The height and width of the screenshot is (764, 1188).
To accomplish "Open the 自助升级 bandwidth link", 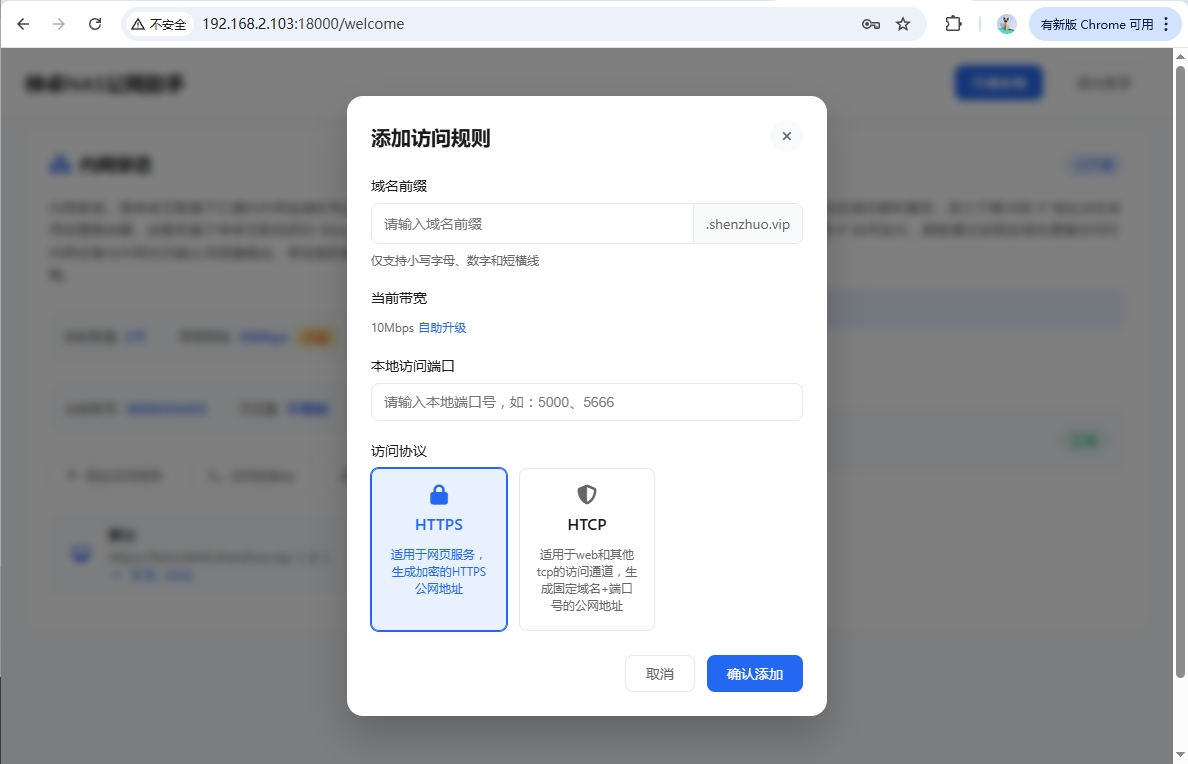I will [x=442, y=328].
